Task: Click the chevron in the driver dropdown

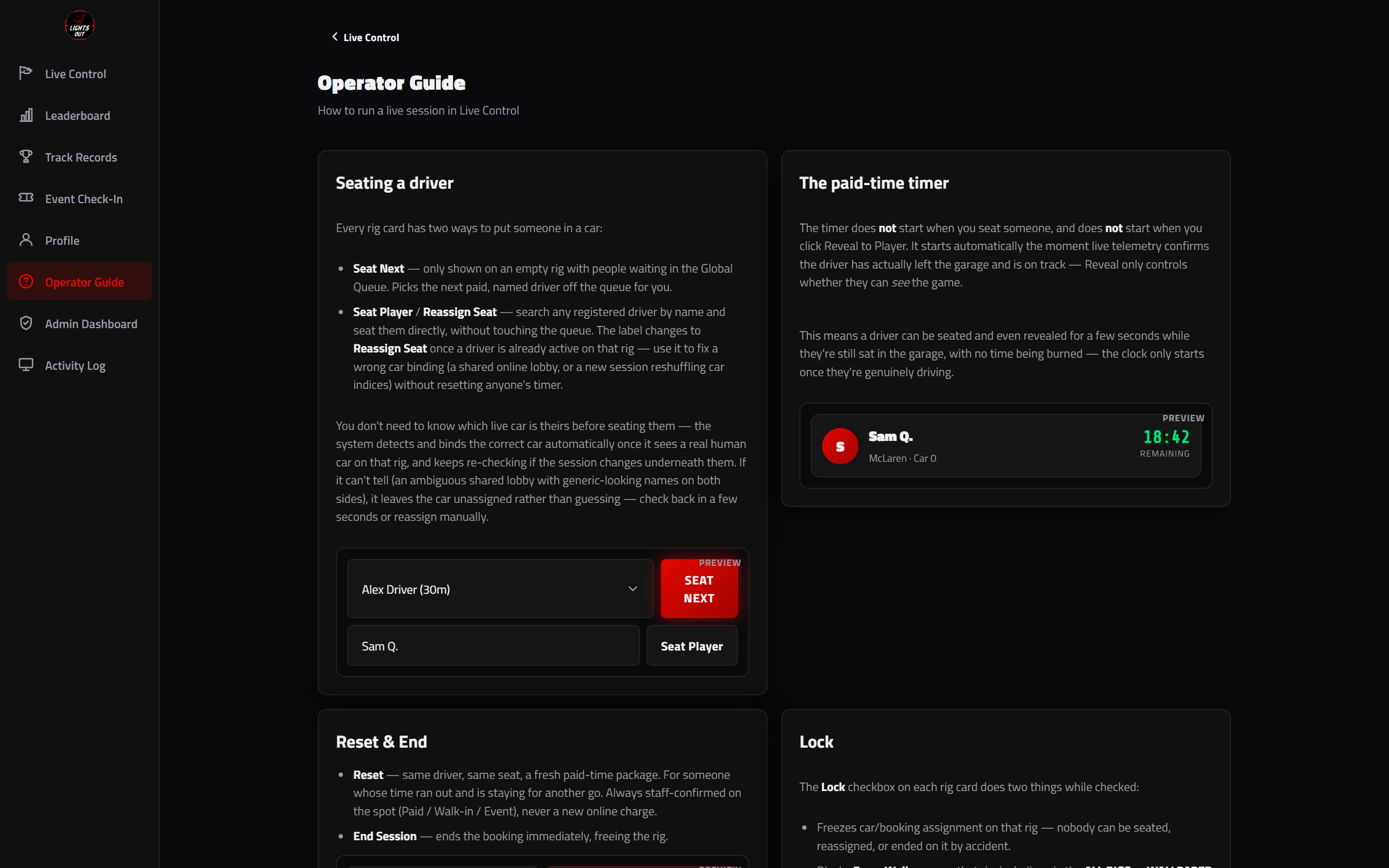Action: [x=633, y=589]
